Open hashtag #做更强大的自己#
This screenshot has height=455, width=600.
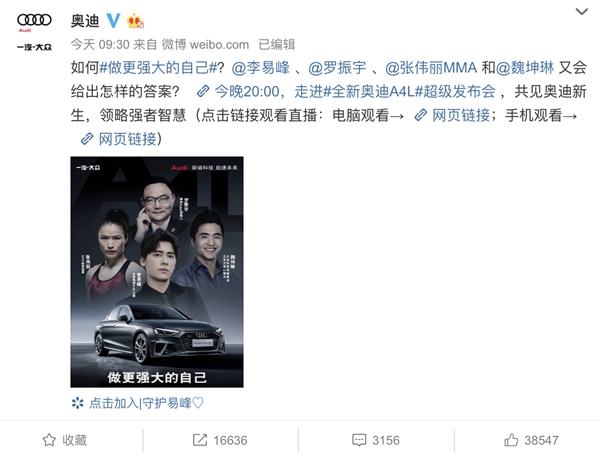(x=158, y=68)
